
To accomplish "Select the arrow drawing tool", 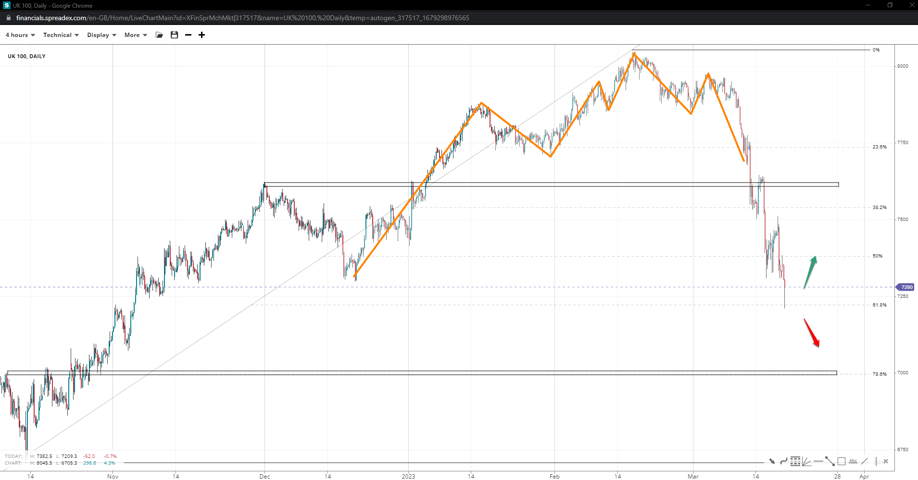I will pos(772,461).
